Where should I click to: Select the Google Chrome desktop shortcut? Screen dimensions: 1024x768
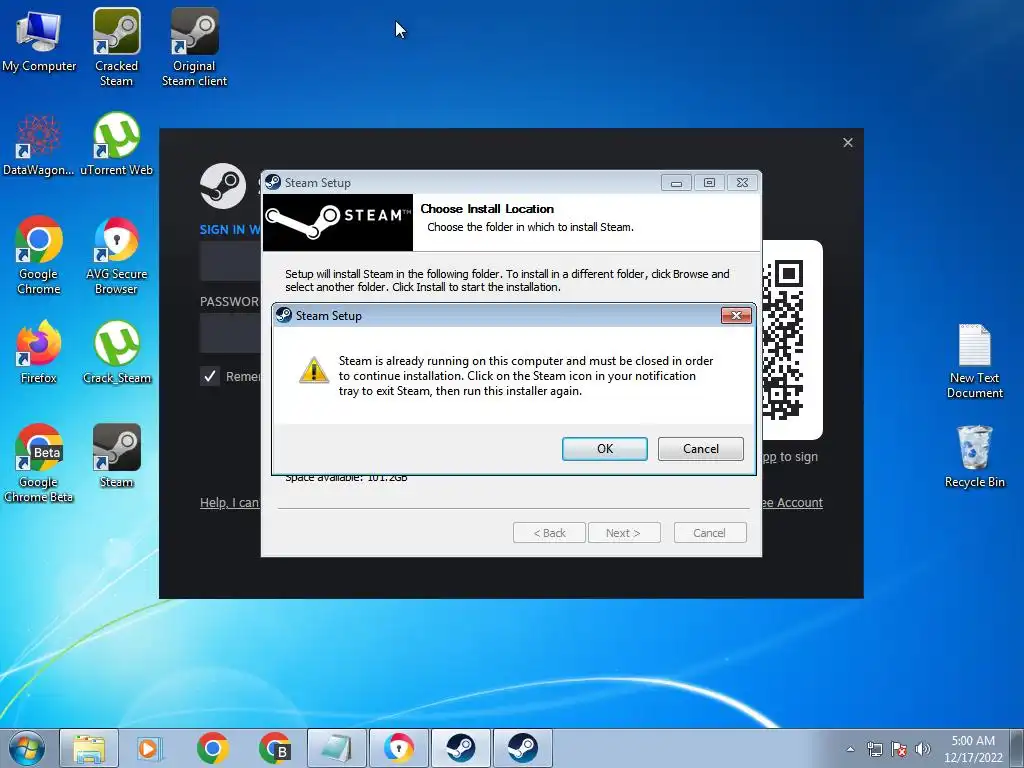coord(39,255)
